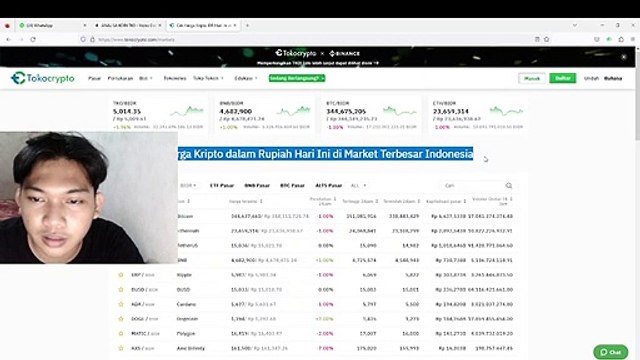Sort by Perubahan 24jam column
This screenshot has width=640, height=360.
coord(322,201)
